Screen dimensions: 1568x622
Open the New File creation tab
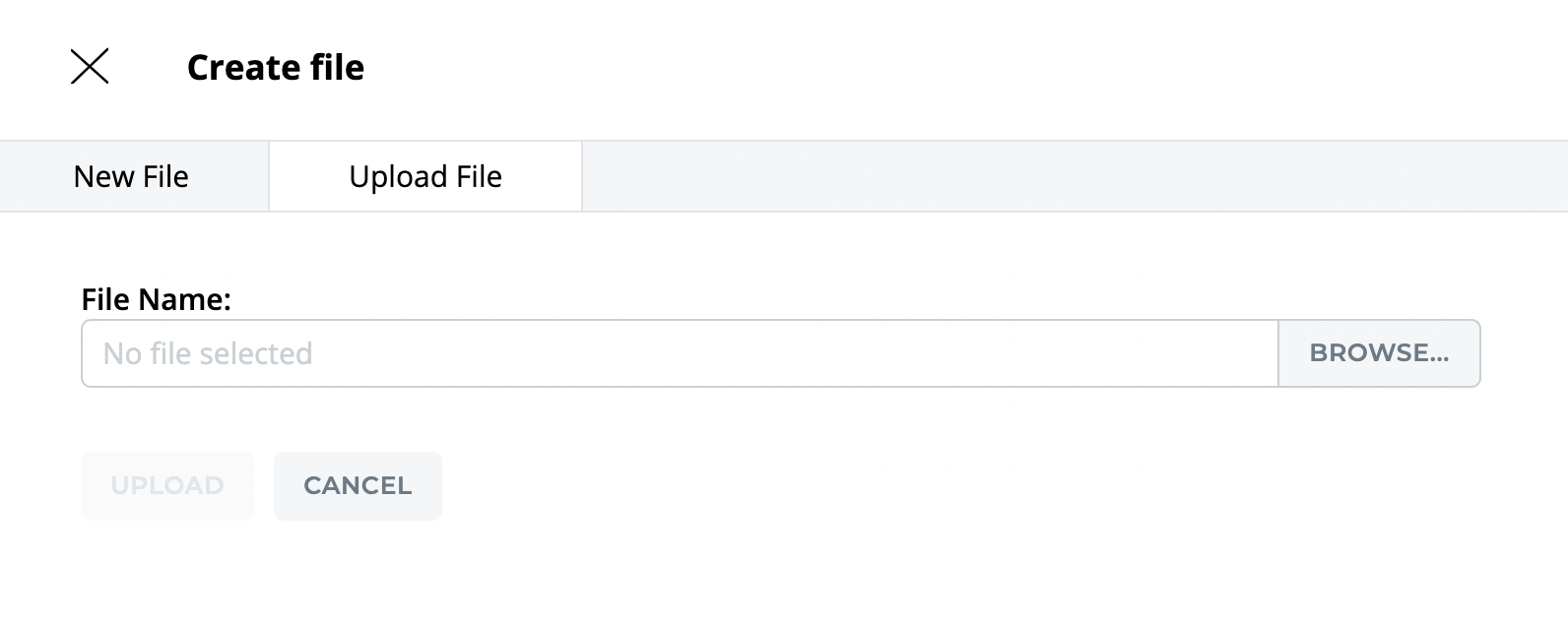pos(131,177)
